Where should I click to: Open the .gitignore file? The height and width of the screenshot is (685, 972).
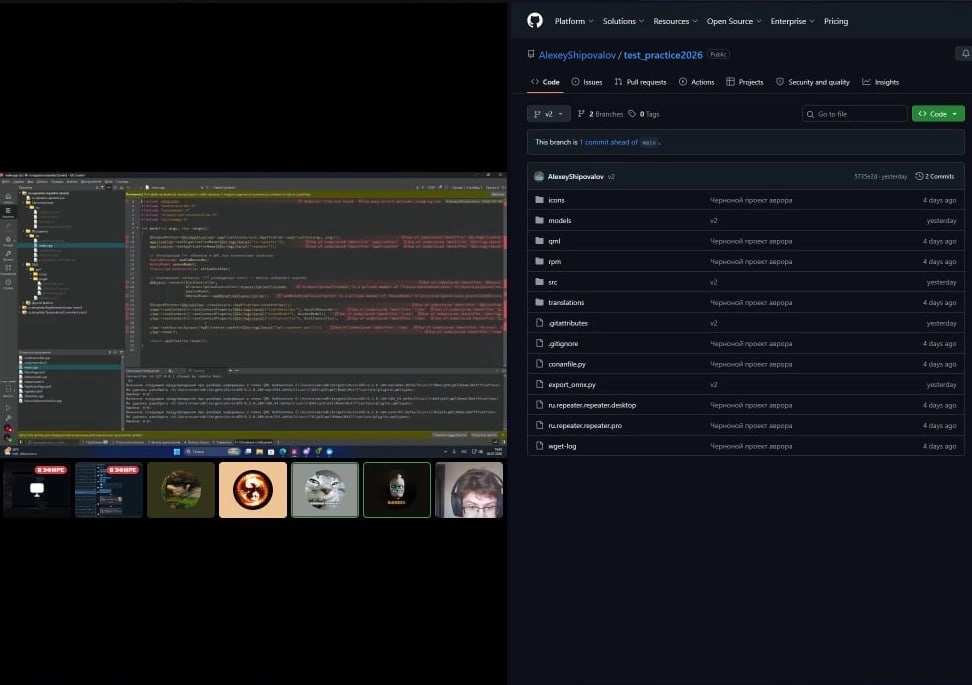click(563, 343)
